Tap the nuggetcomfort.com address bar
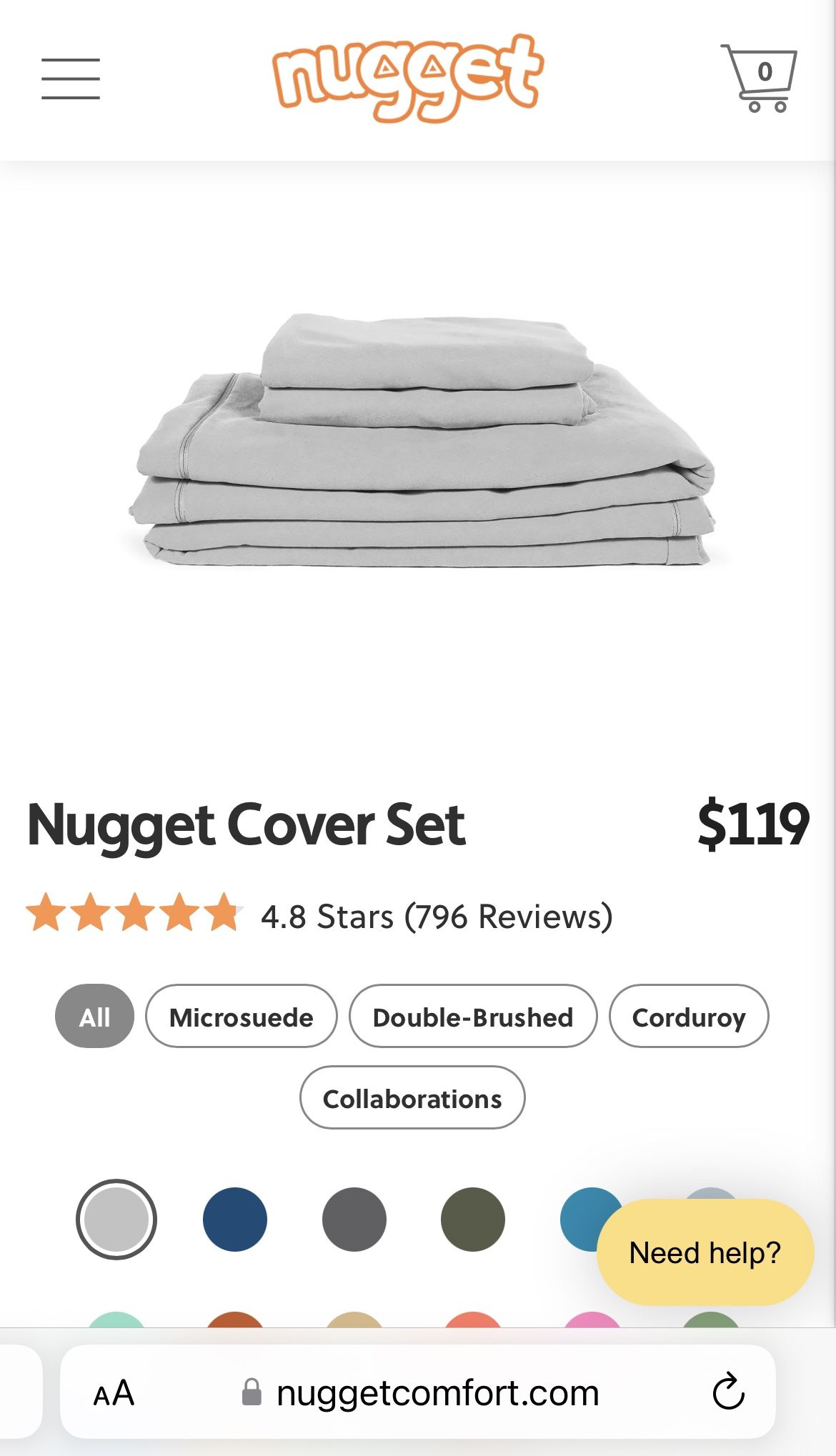 click(418, 1392)
